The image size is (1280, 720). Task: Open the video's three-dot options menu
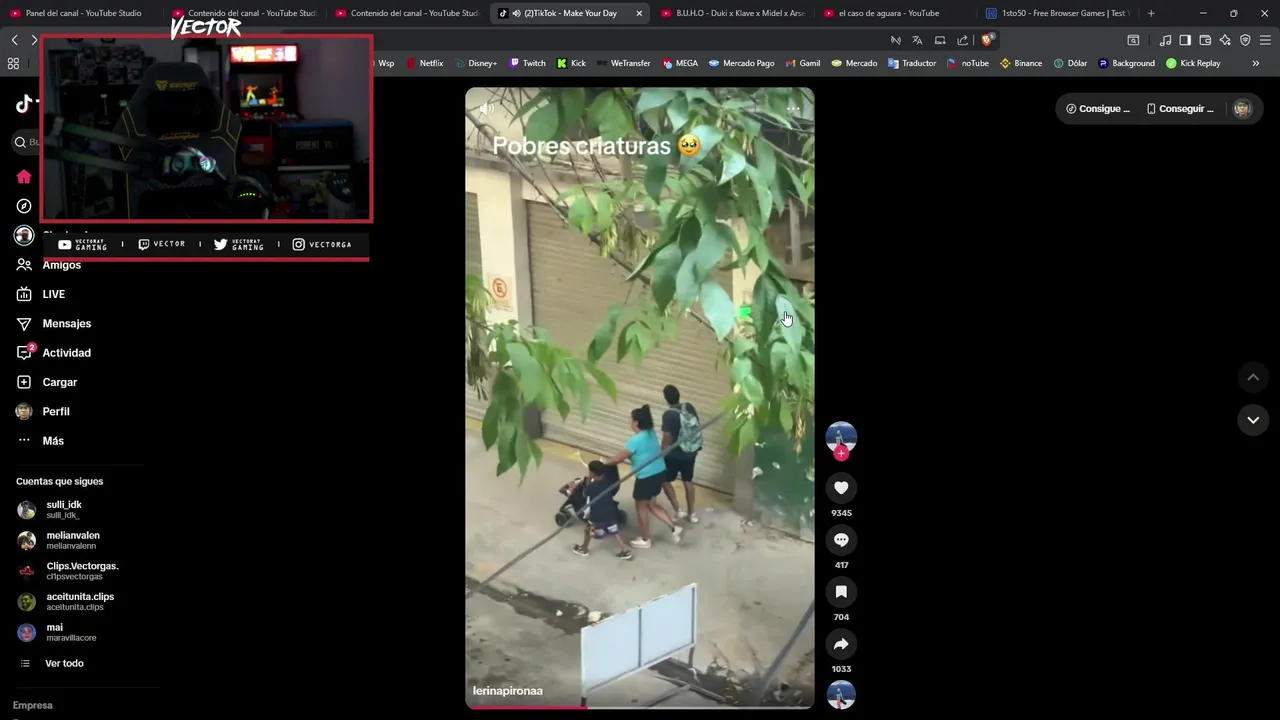793,109
